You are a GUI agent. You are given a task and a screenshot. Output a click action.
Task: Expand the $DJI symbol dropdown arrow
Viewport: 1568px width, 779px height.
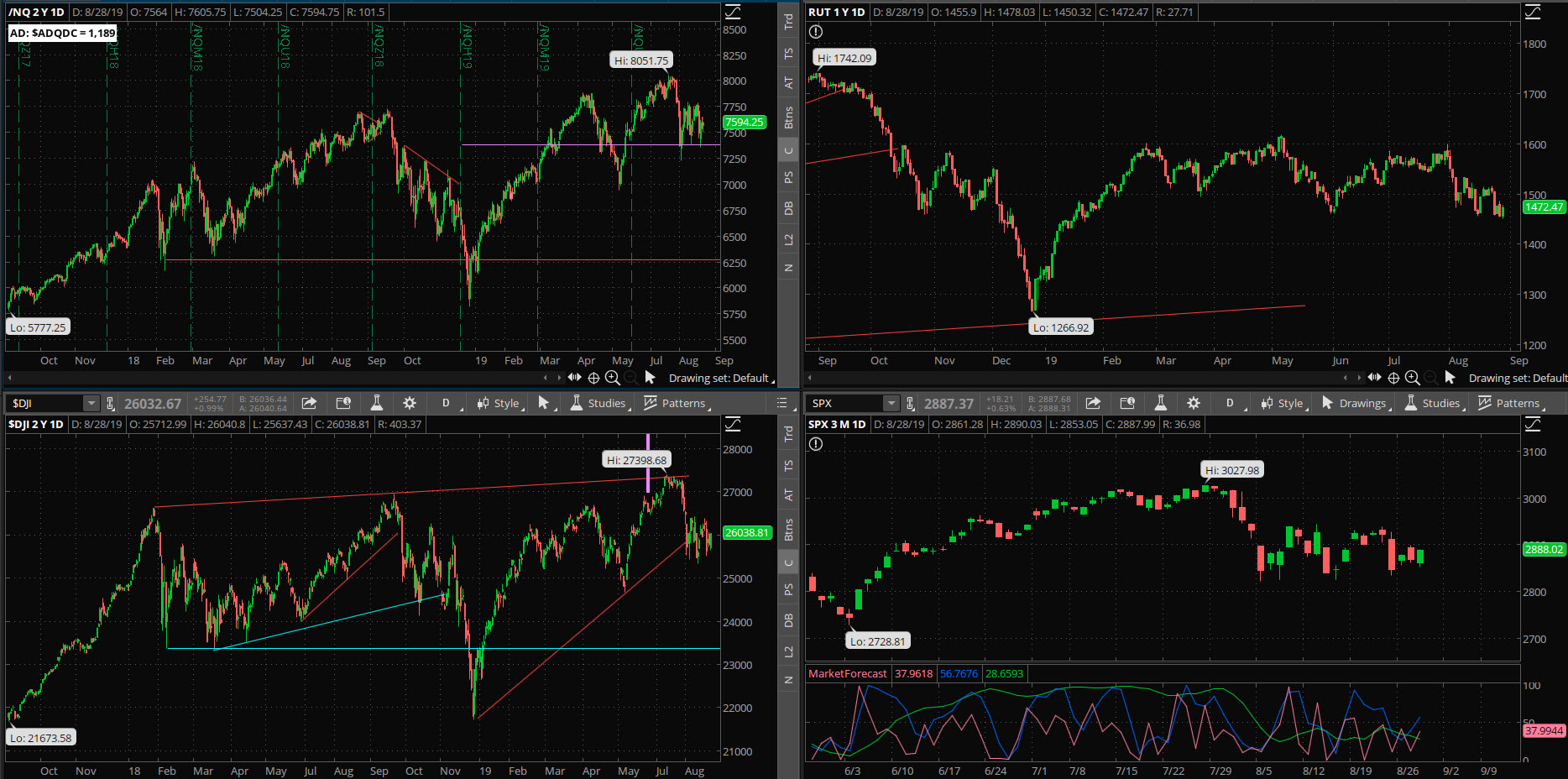click(91, 404)
